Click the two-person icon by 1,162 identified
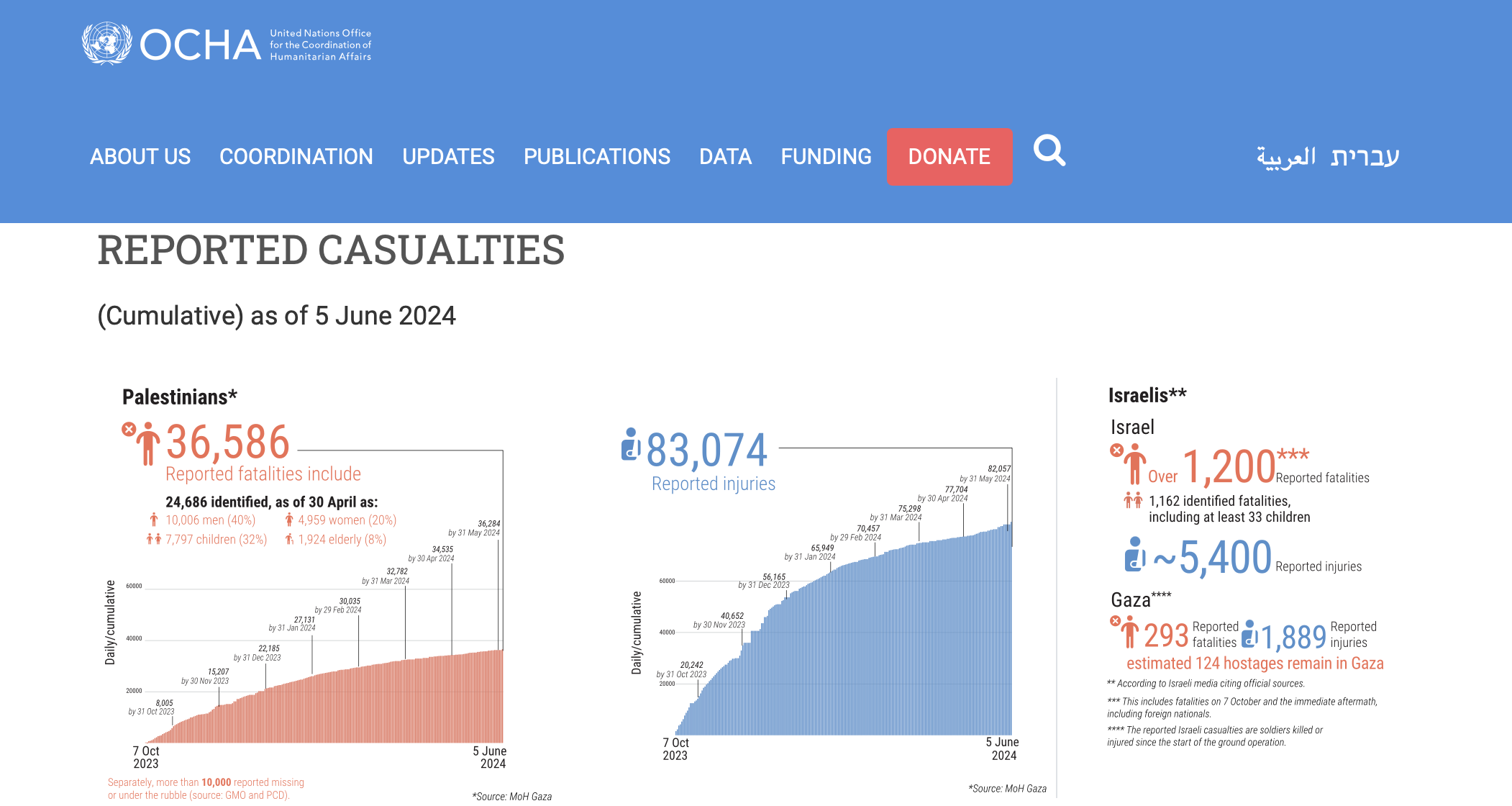 coord(1133,500)
